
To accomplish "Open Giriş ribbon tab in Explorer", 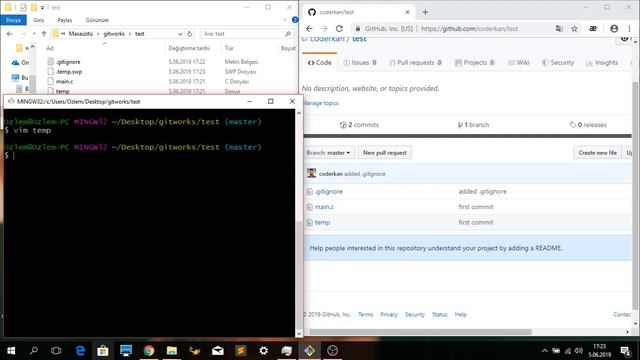I will tap(39, 20).
